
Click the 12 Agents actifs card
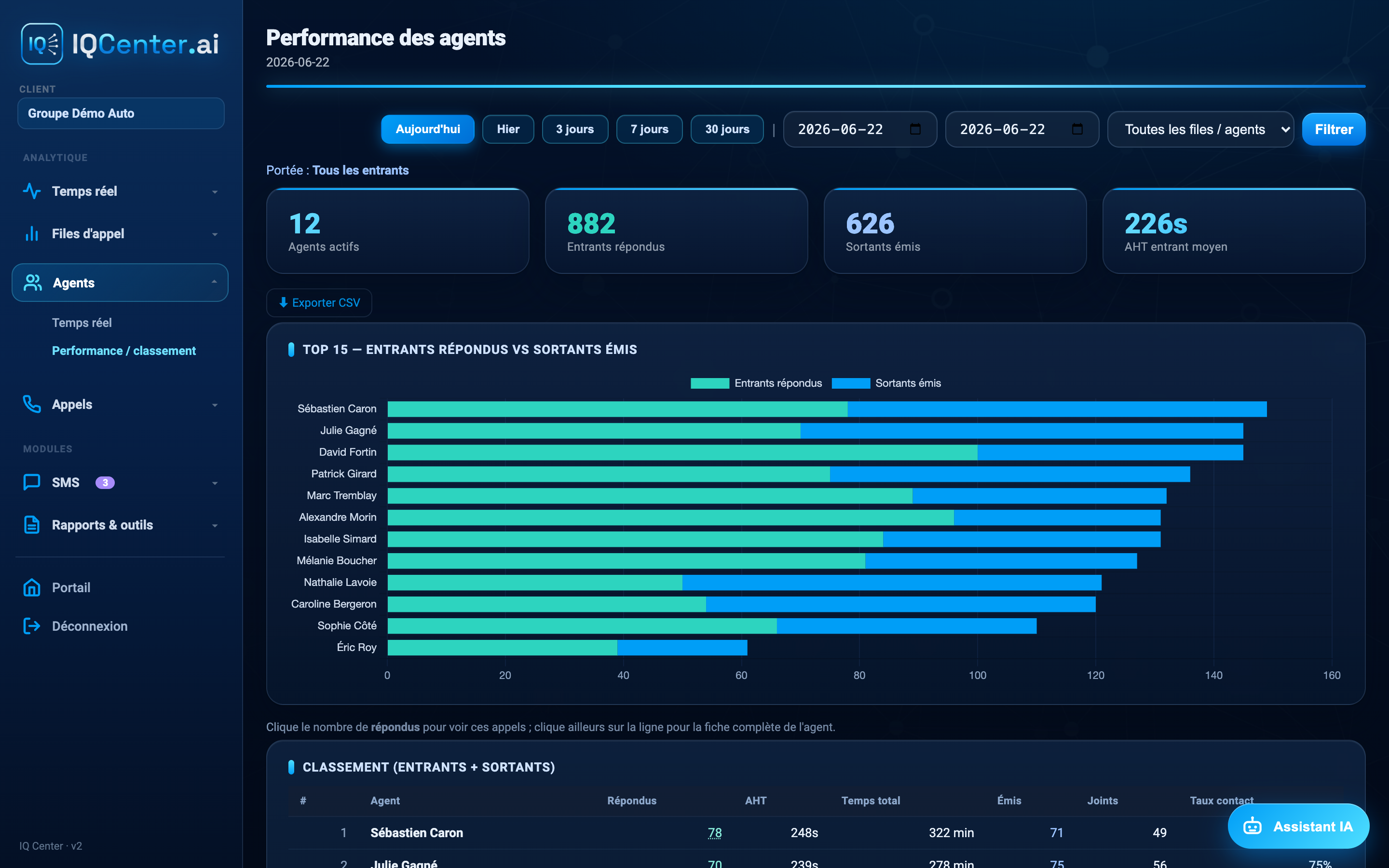point(398,231)
